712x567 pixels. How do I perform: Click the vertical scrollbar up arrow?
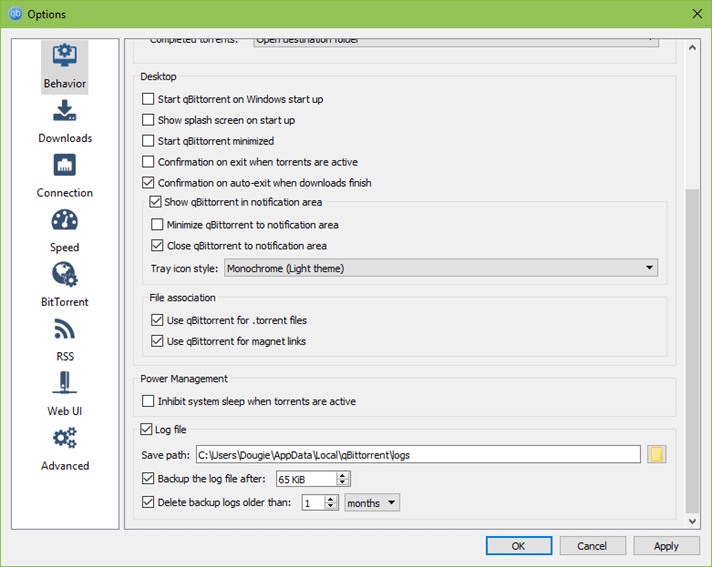click(x=692, y=48)
